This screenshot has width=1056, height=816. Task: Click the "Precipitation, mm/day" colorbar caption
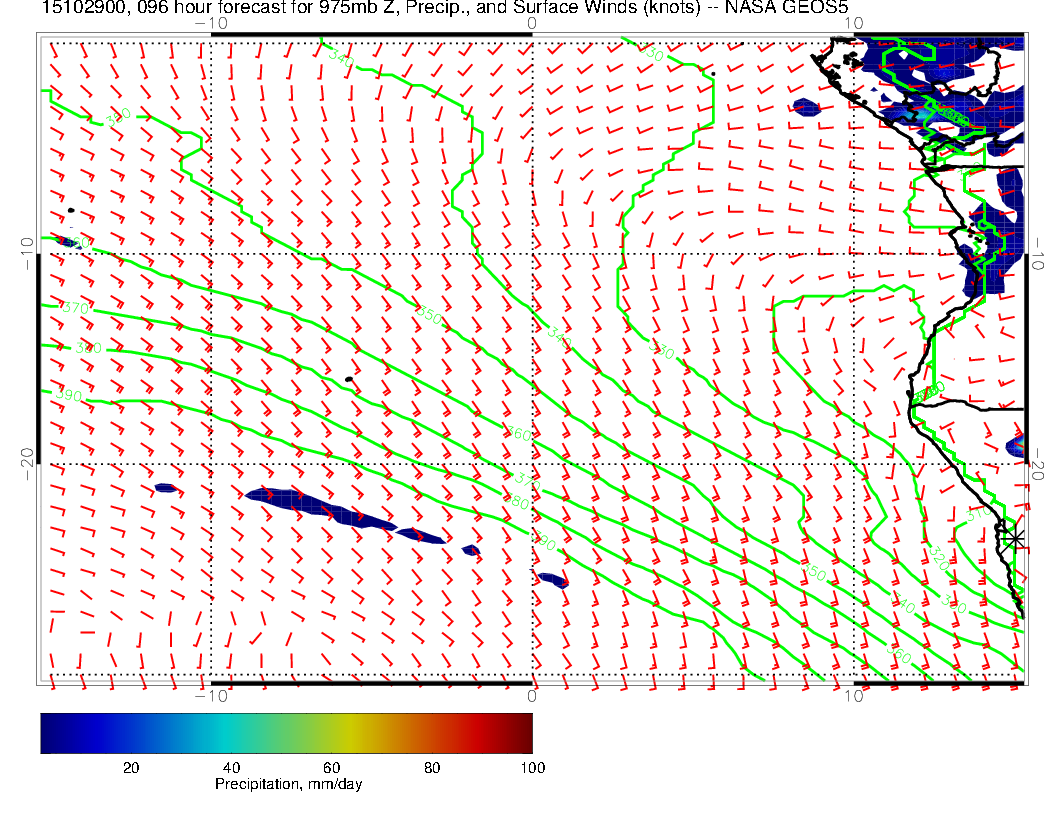tap(288, 784)
